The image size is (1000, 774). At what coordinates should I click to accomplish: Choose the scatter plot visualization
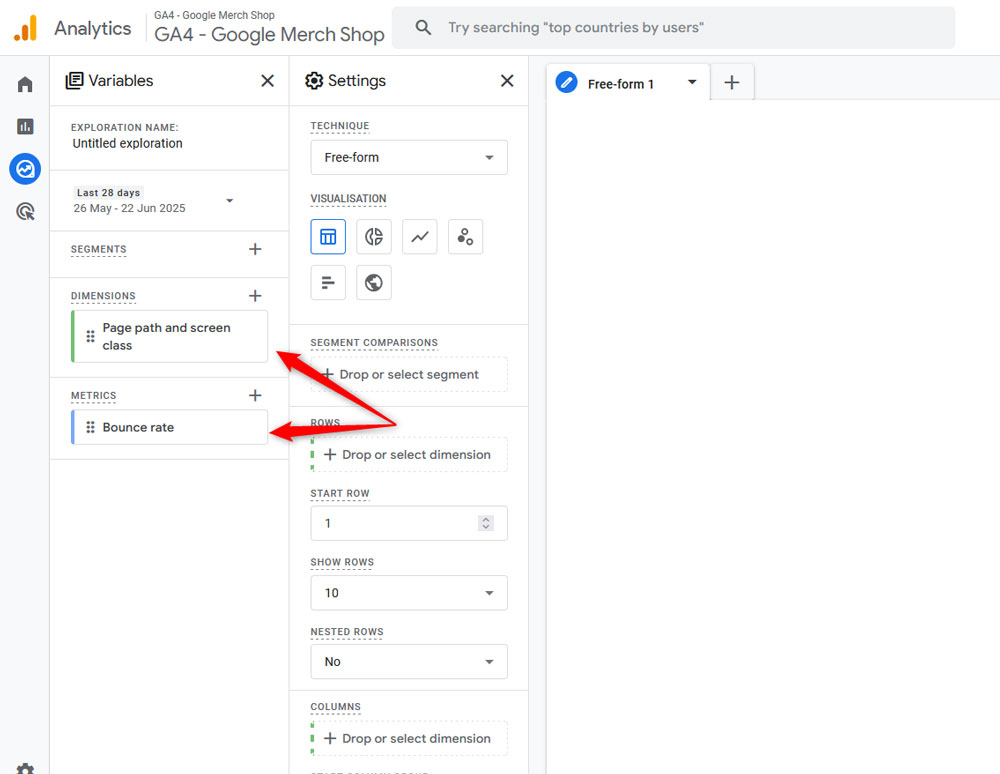(x=465, y=236)
